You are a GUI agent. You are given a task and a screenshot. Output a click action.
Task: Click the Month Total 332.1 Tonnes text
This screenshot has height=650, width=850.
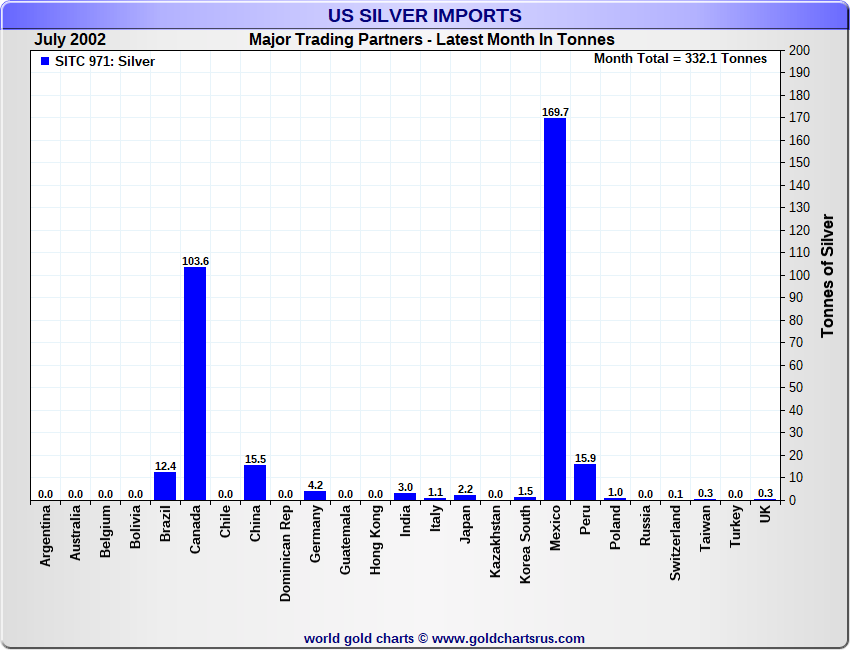[x=680, y=59]
